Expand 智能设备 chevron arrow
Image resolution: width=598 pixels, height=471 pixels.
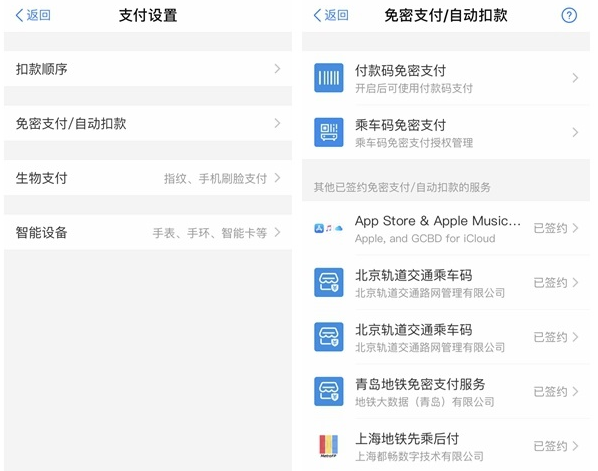(277, 232)
